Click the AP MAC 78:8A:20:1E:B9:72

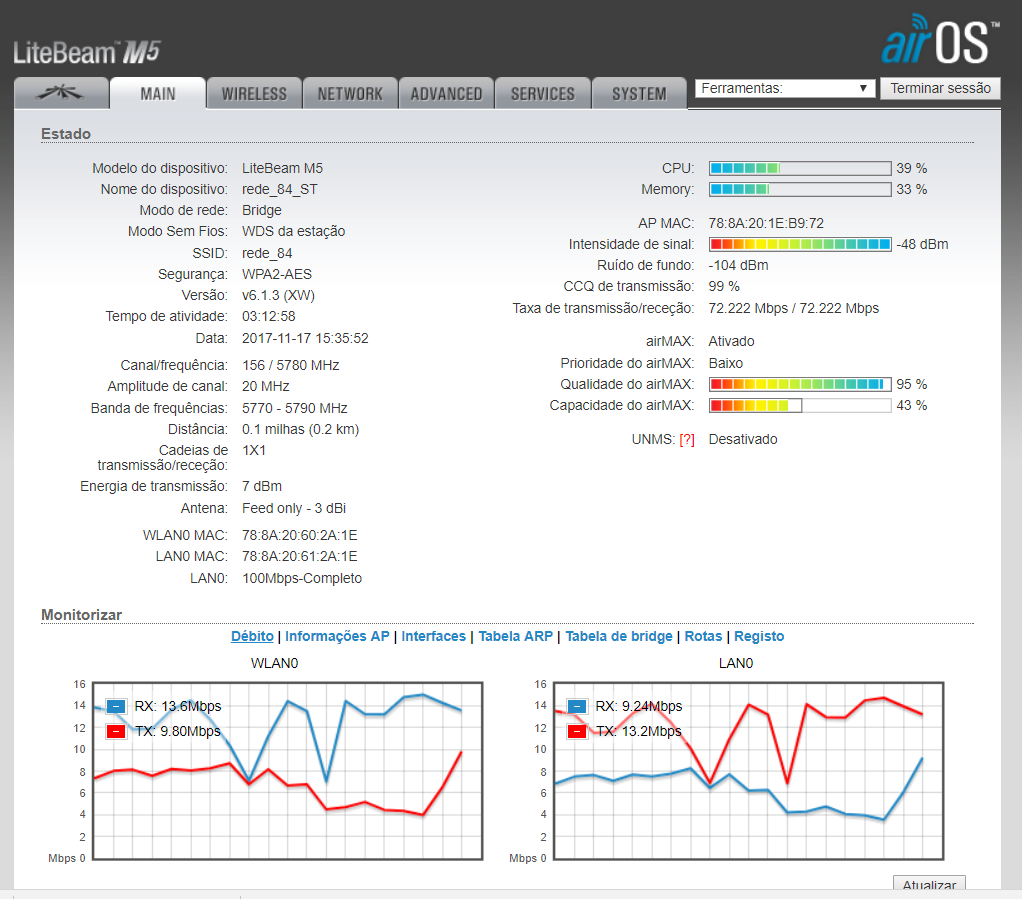[766, 224]
